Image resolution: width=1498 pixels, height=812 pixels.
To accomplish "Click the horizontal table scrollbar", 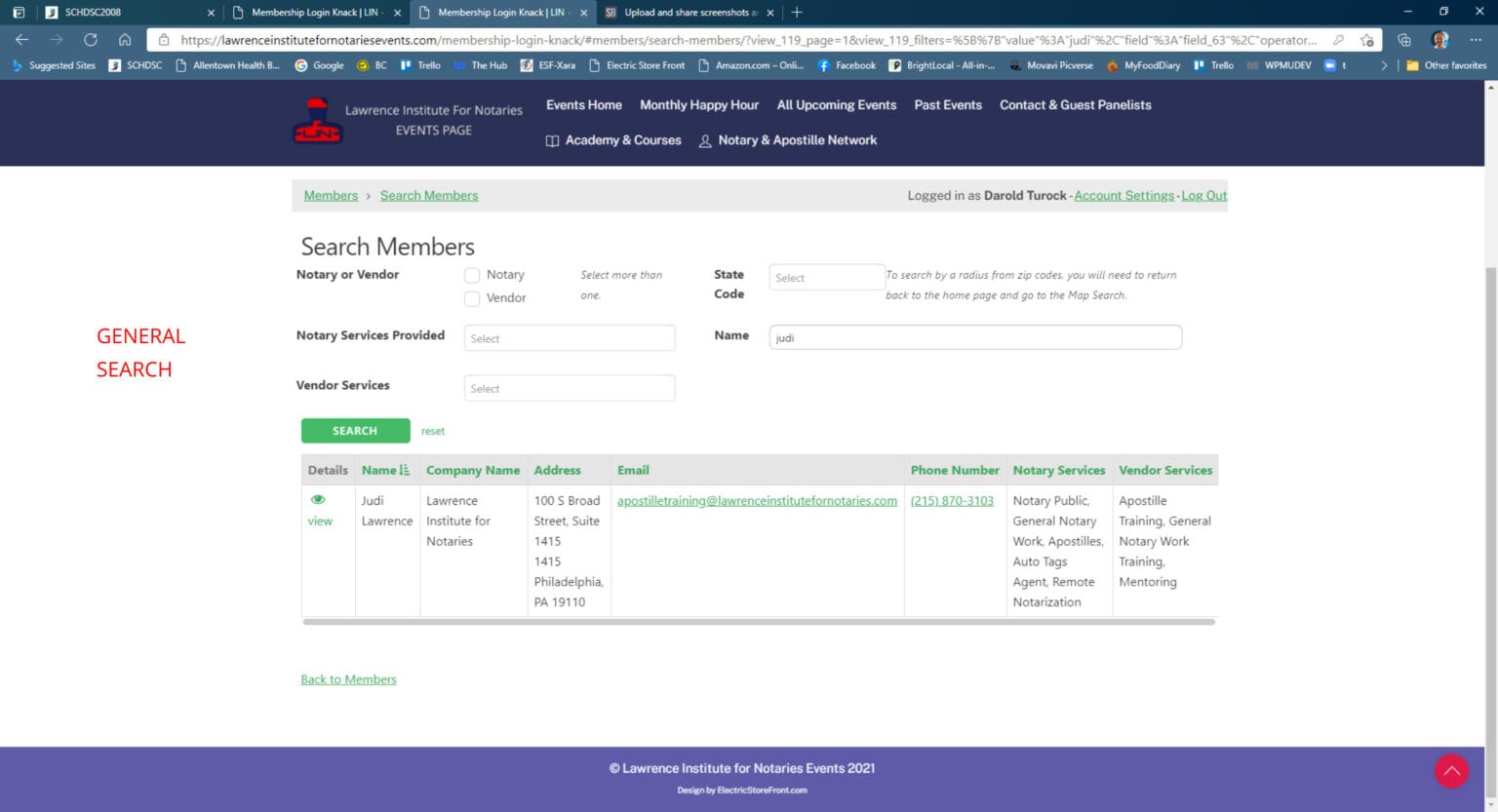I will click(x=758, y=622).
